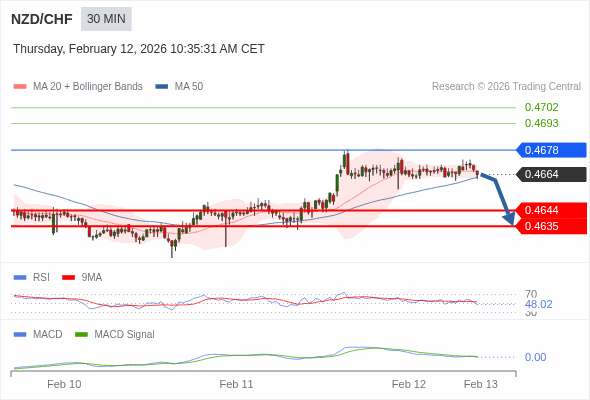590x400 pixels.
Task: Click the Research © 2026 Trading Central credit
Action: [506, 87]
